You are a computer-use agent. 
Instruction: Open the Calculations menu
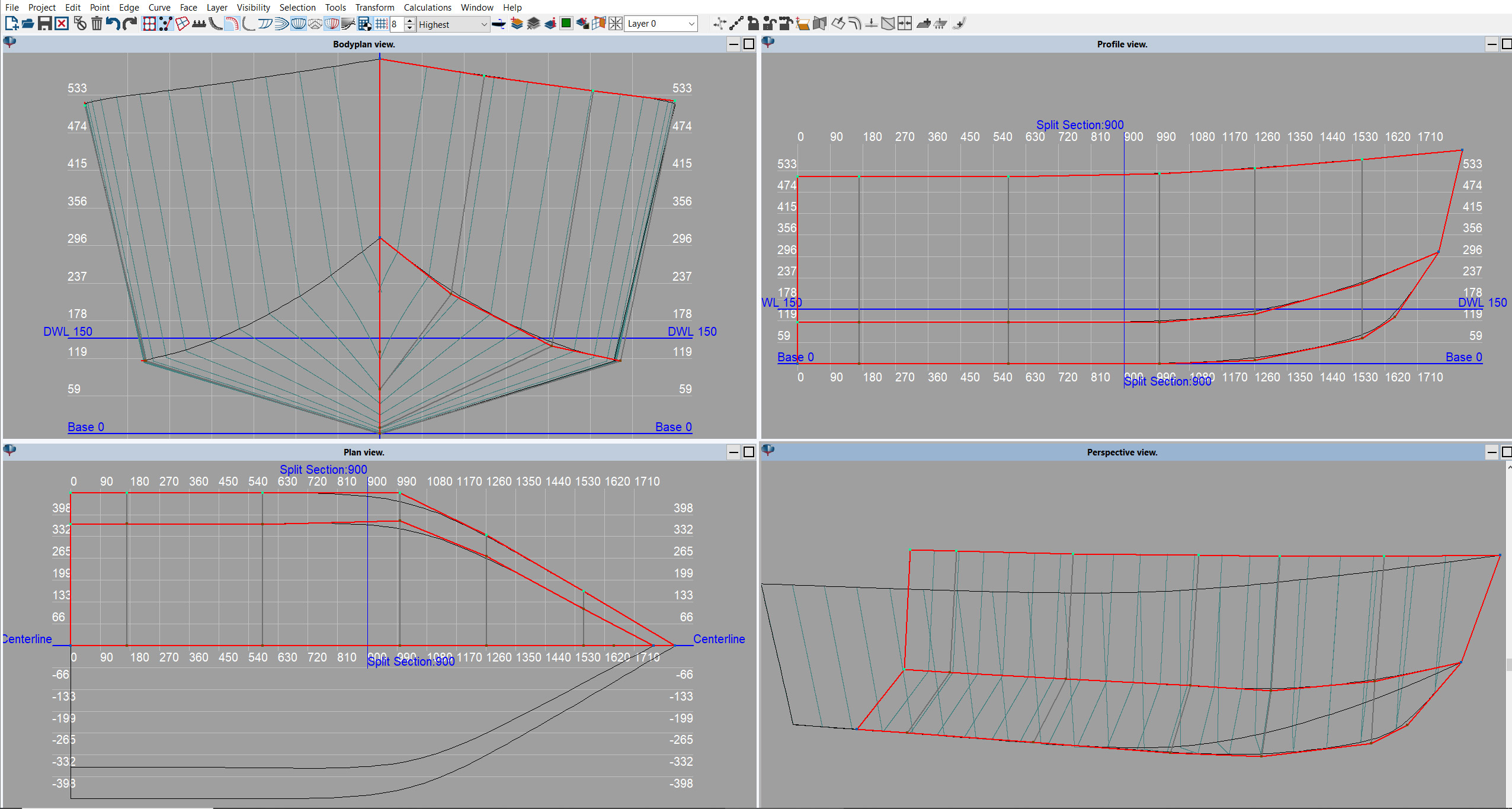(x=427, y=7)
